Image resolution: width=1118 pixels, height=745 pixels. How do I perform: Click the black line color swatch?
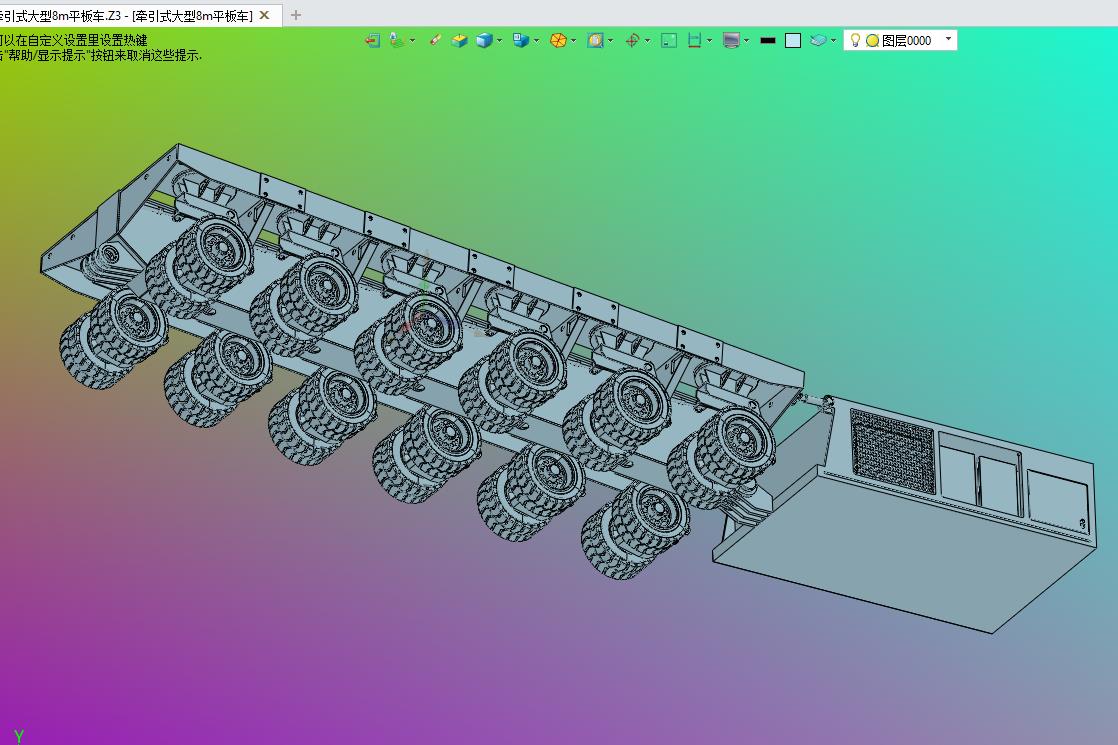pyautogui.click(x=768, y=41)
